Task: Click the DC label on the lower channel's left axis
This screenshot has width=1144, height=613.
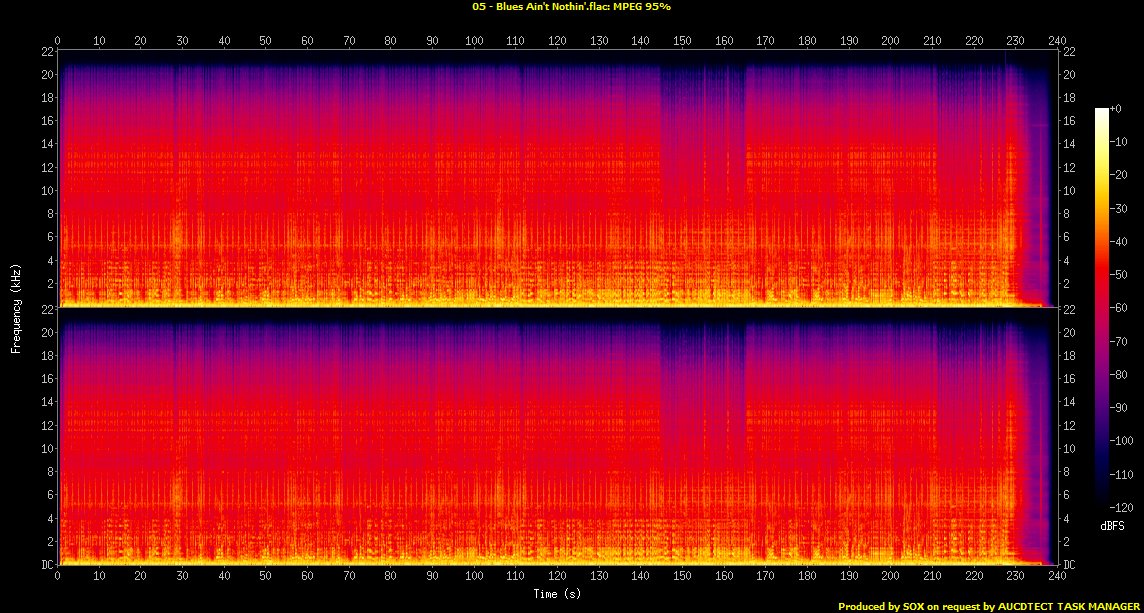Action: 47,565
